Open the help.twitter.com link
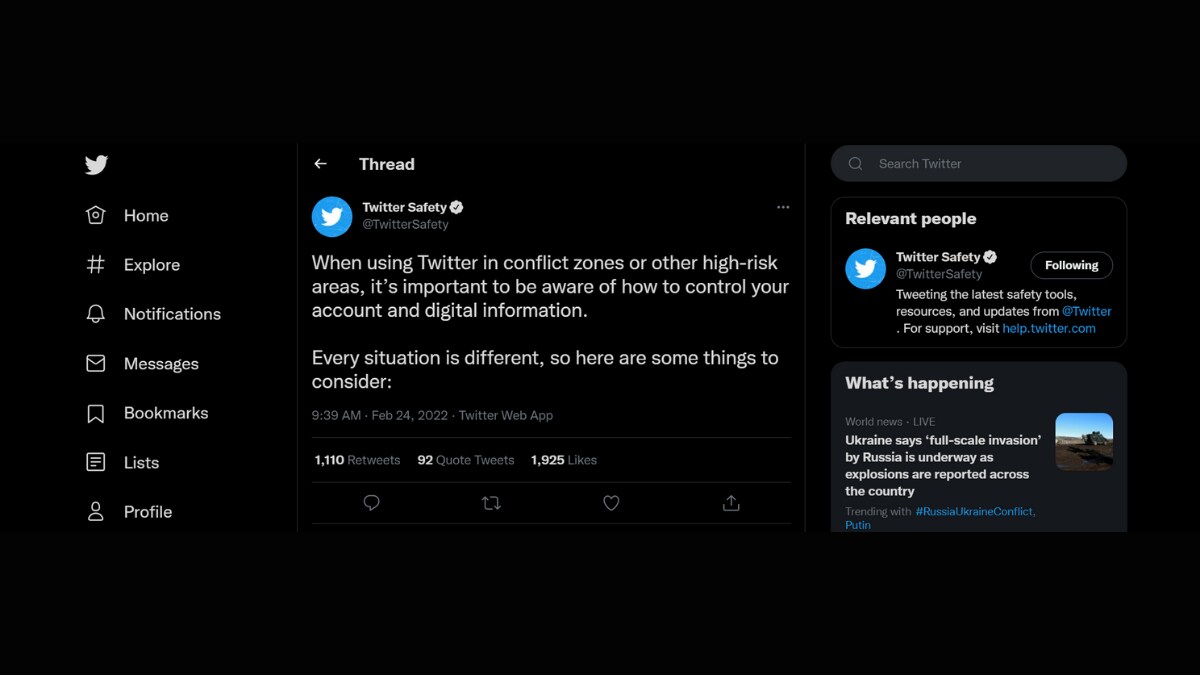Image resolution: width=1200 pixels, height=675 pixels. pyautogui.click(x=1049, y=328)
